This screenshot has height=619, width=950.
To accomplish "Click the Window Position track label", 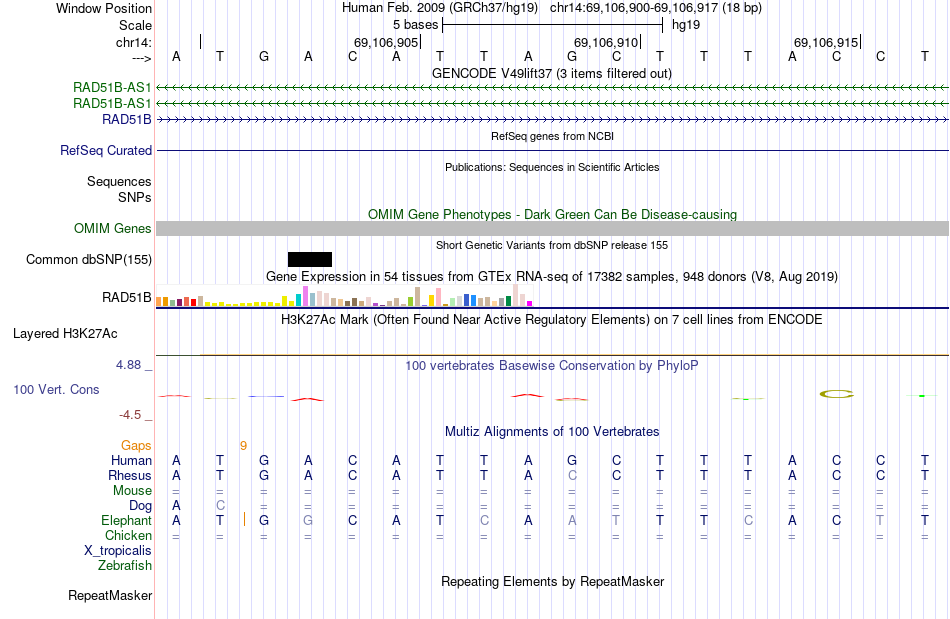I will pyautogui.click(x=104, y=8).
